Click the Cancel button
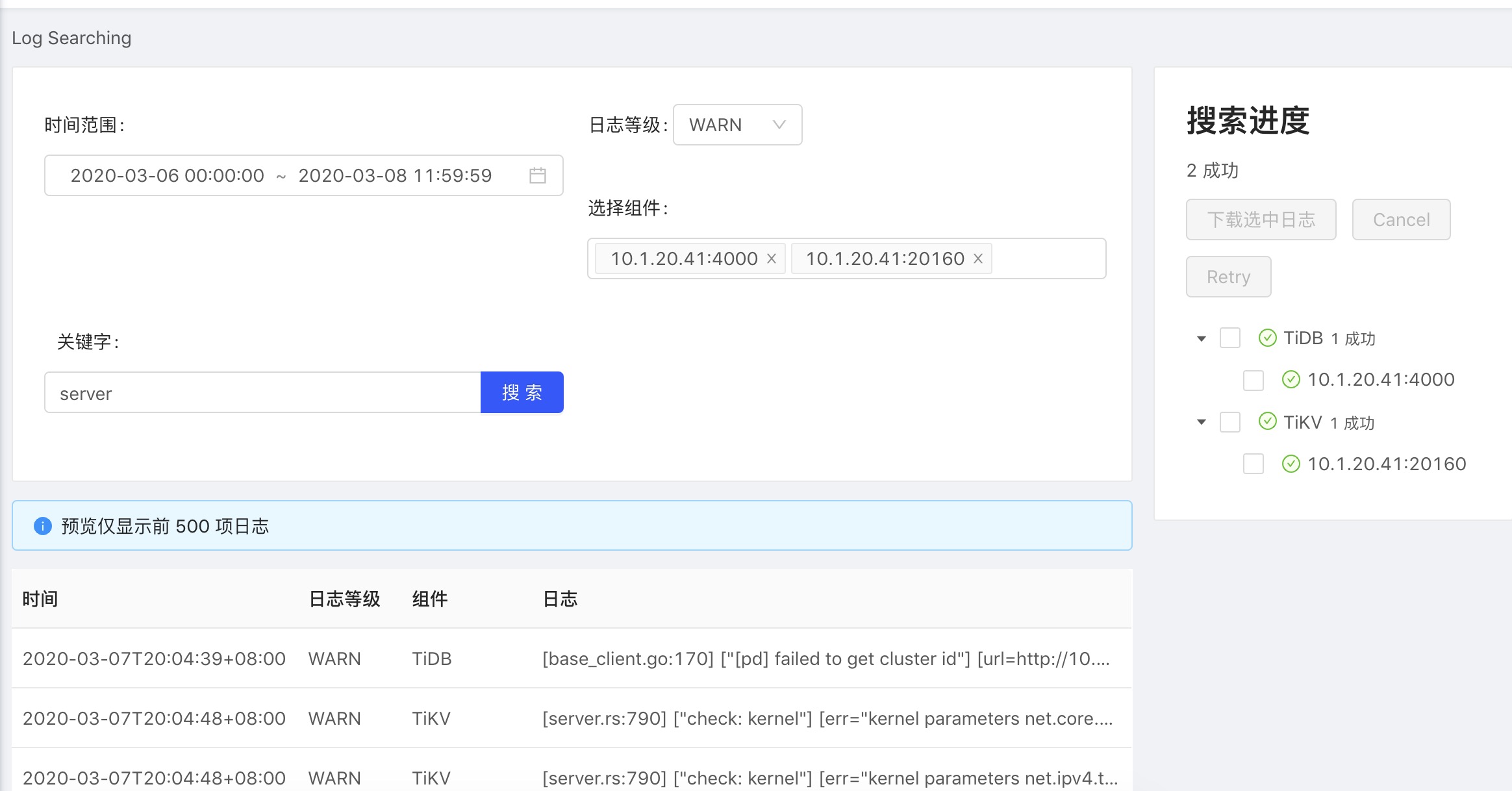 pyautogui.click(x=1401, y=220)
